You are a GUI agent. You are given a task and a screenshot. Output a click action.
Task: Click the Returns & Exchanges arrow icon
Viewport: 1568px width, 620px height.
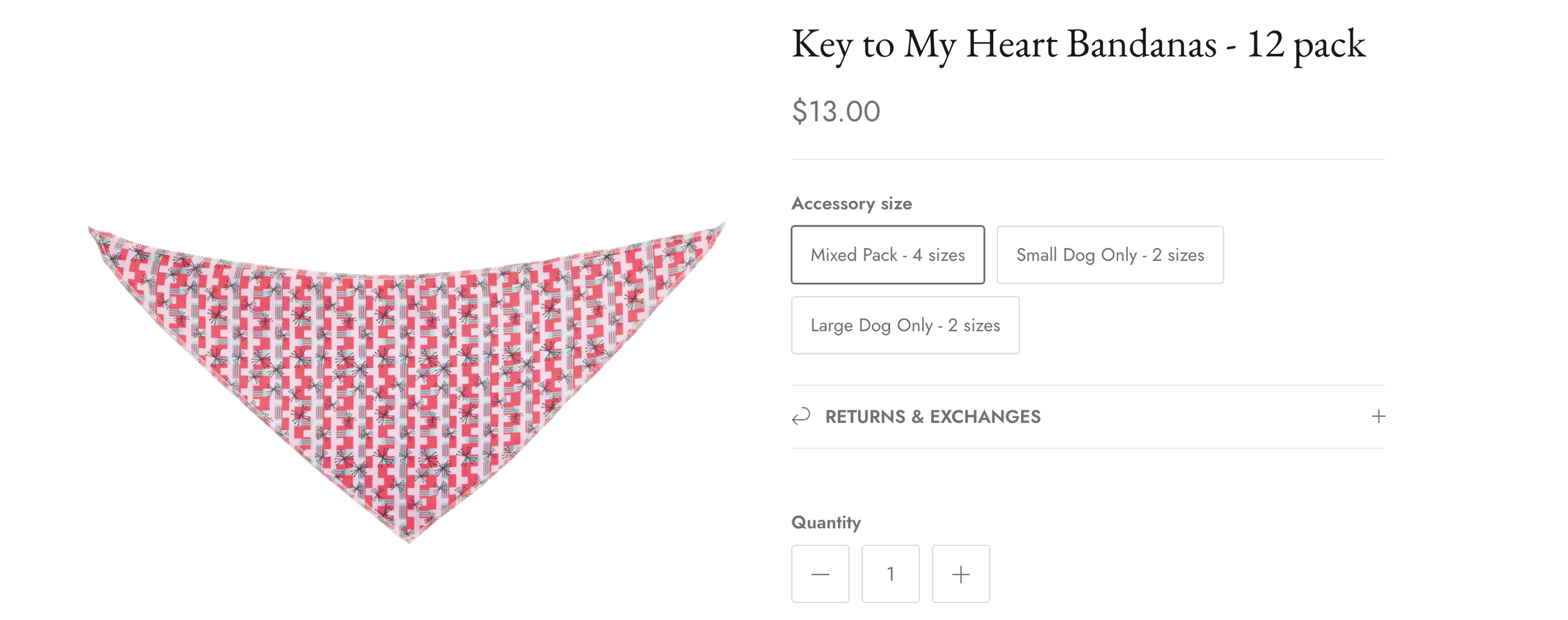tap(801, 416)
